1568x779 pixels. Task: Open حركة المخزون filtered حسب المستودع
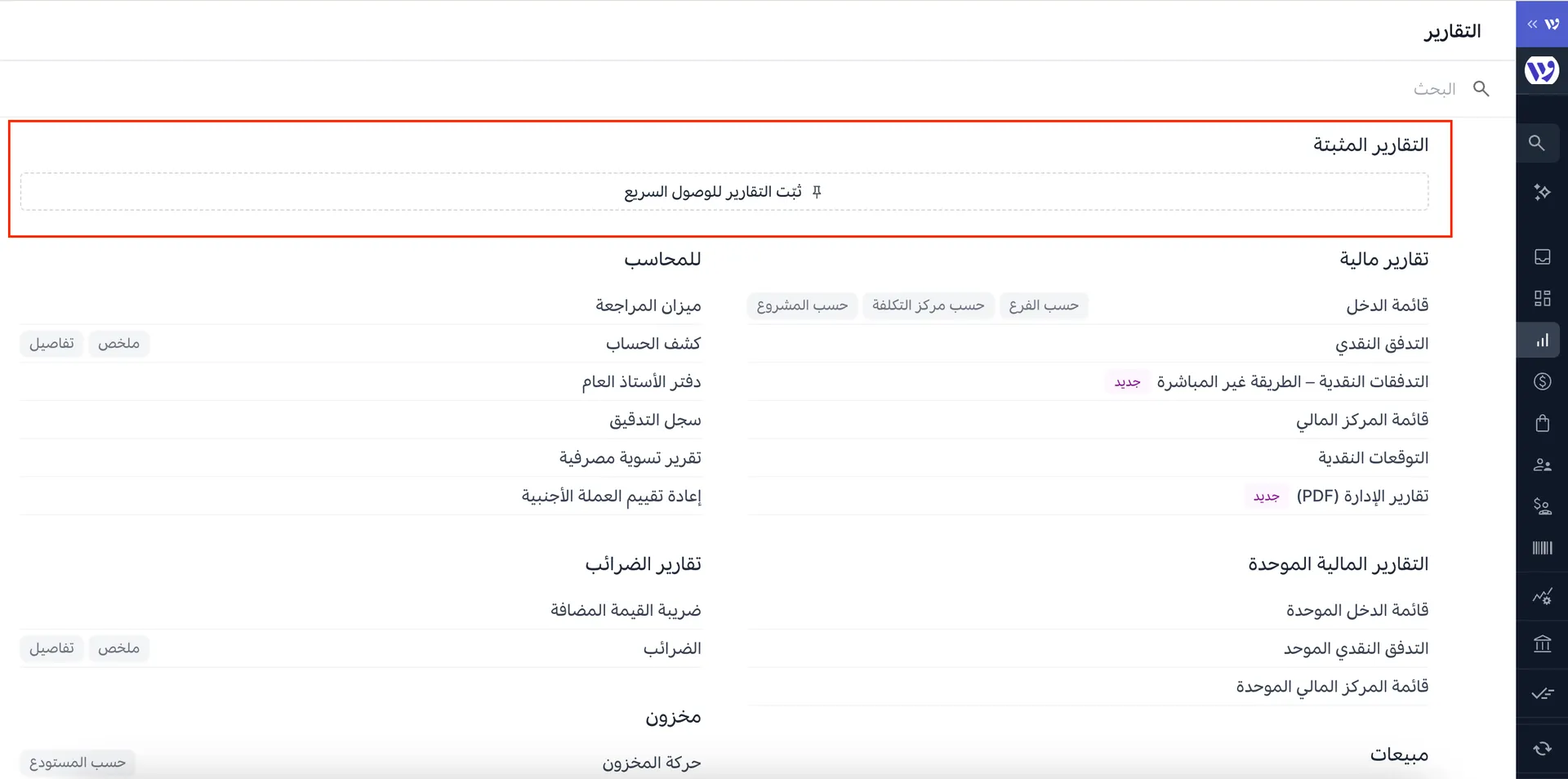click(x=78, y=763)
